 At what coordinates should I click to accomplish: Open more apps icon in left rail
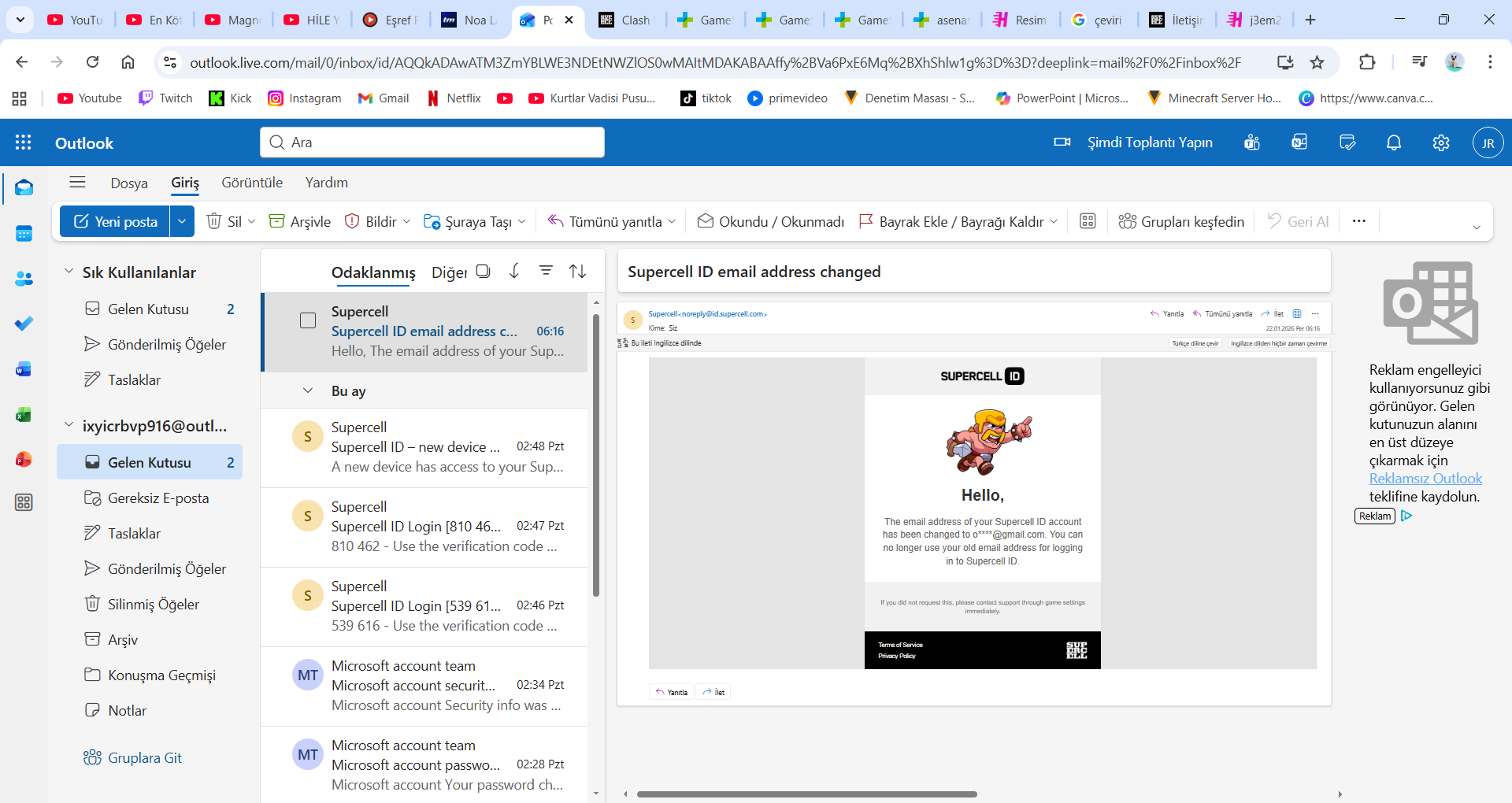(x=24, y=502)
